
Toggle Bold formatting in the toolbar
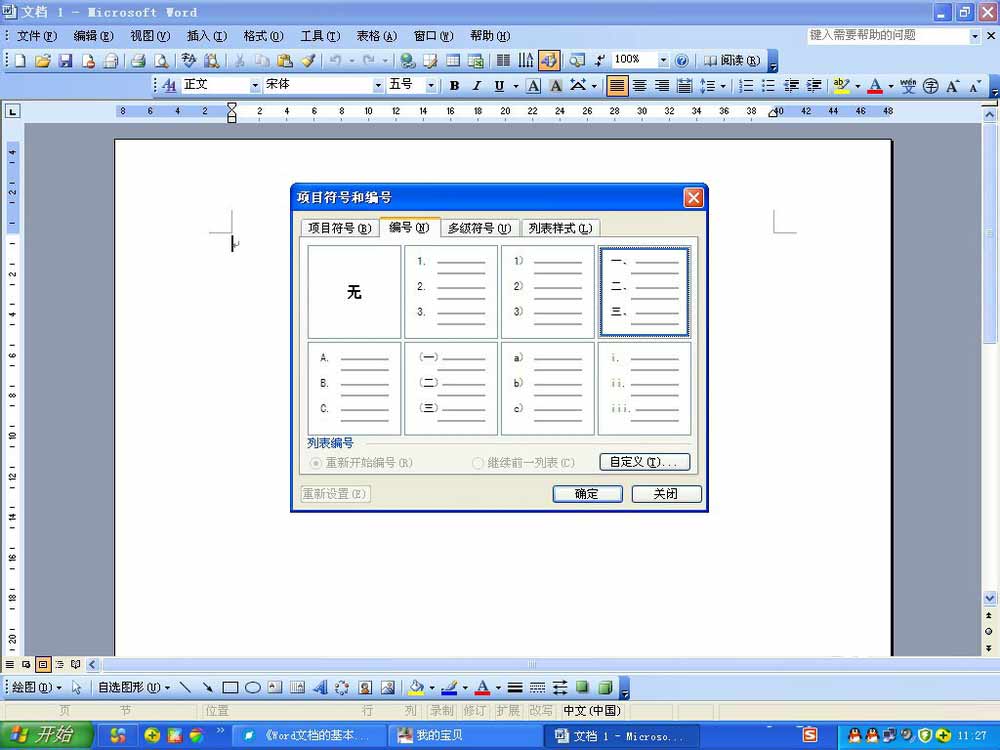[x=454, y=86]
